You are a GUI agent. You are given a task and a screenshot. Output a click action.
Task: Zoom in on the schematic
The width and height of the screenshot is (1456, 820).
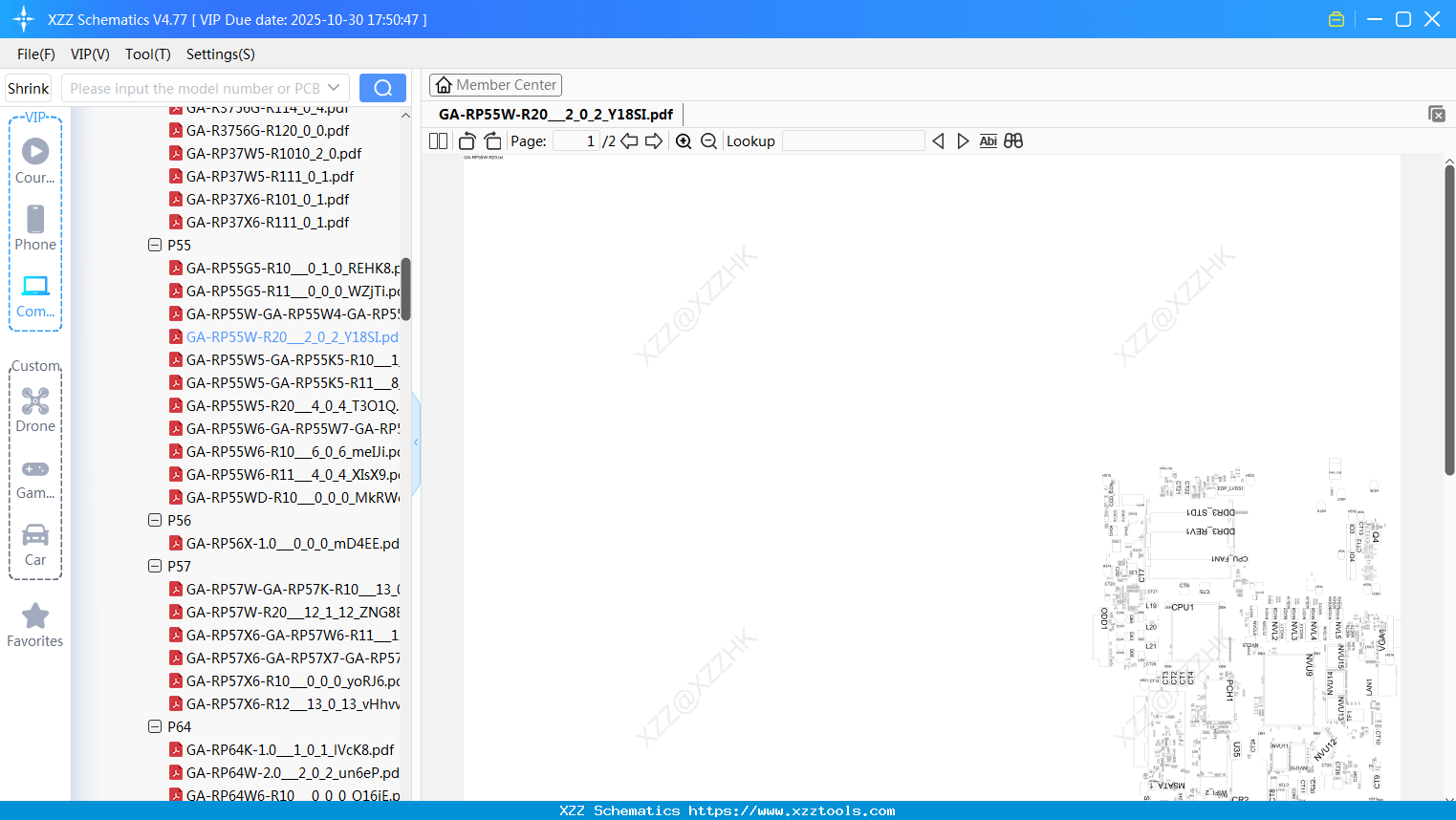tap(684, 140)
